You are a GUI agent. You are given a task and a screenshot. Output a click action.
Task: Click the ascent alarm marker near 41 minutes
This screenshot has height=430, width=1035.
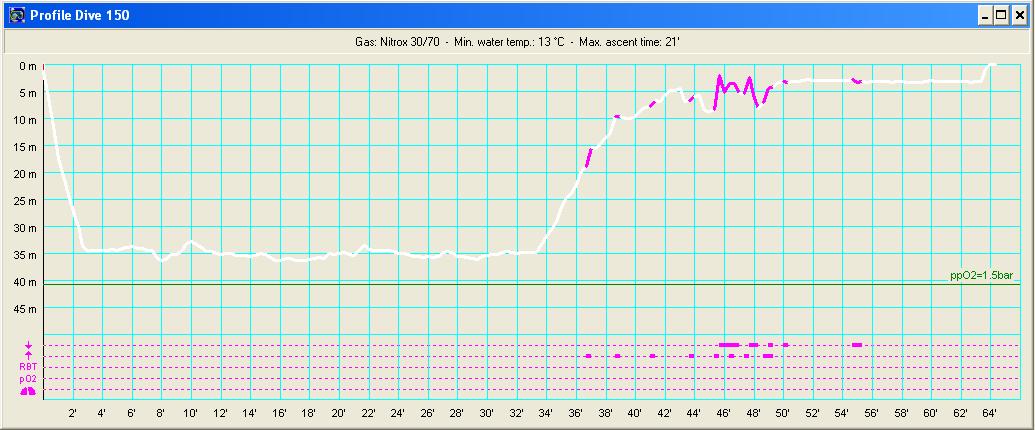tap(652, 356)
